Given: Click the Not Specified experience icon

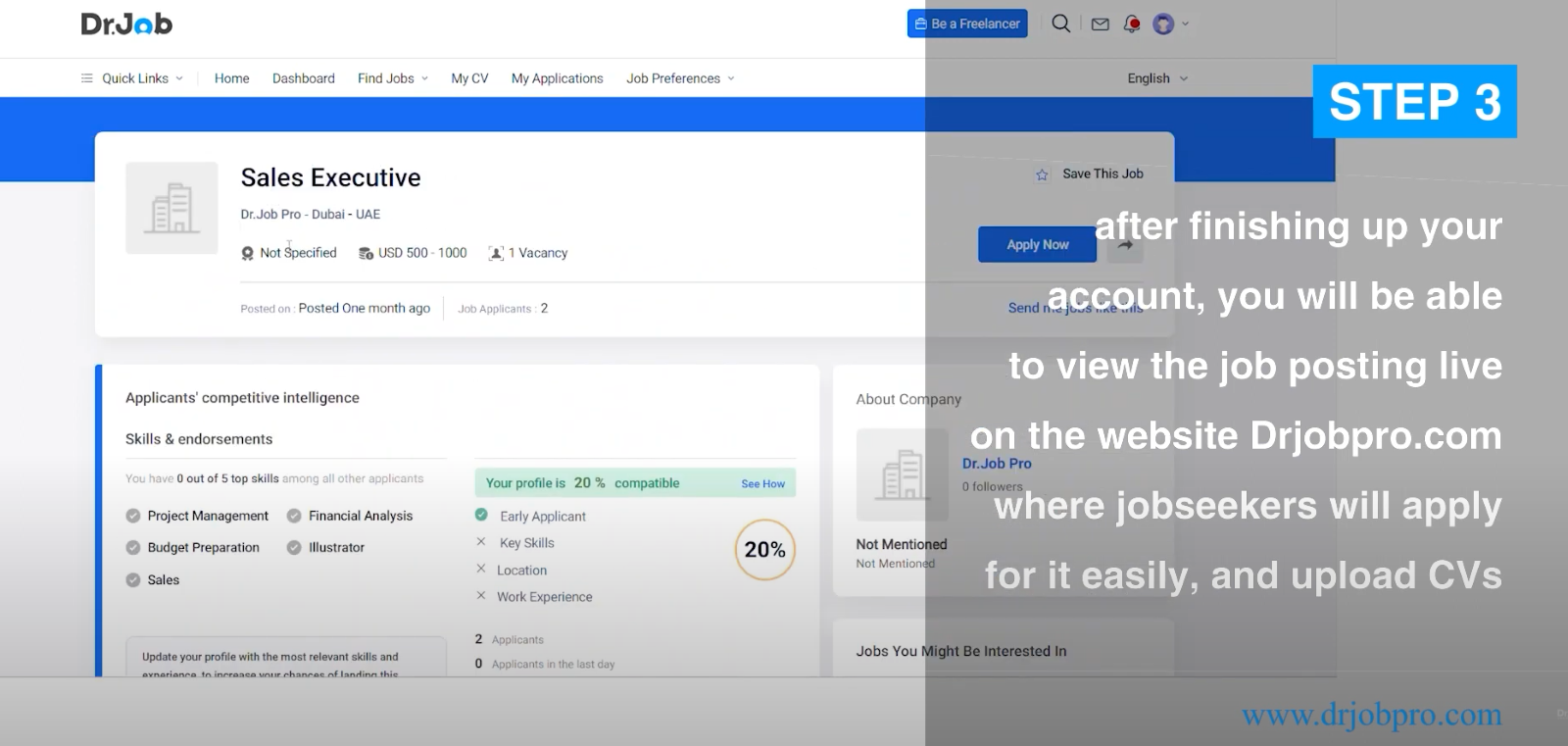Looking at the screenshot, I should (247, 253).
